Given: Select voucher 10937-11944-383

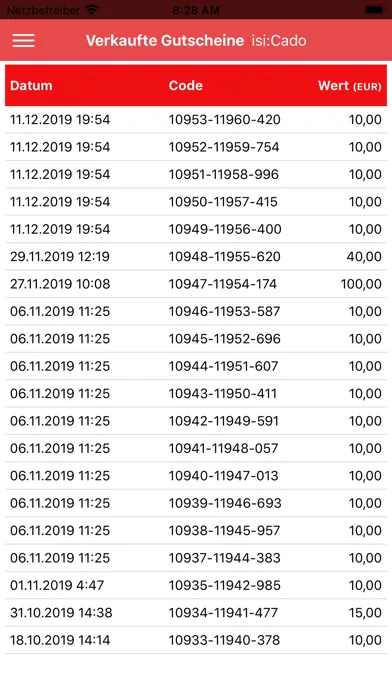Looking at the screenshot, I should (196, 558).
